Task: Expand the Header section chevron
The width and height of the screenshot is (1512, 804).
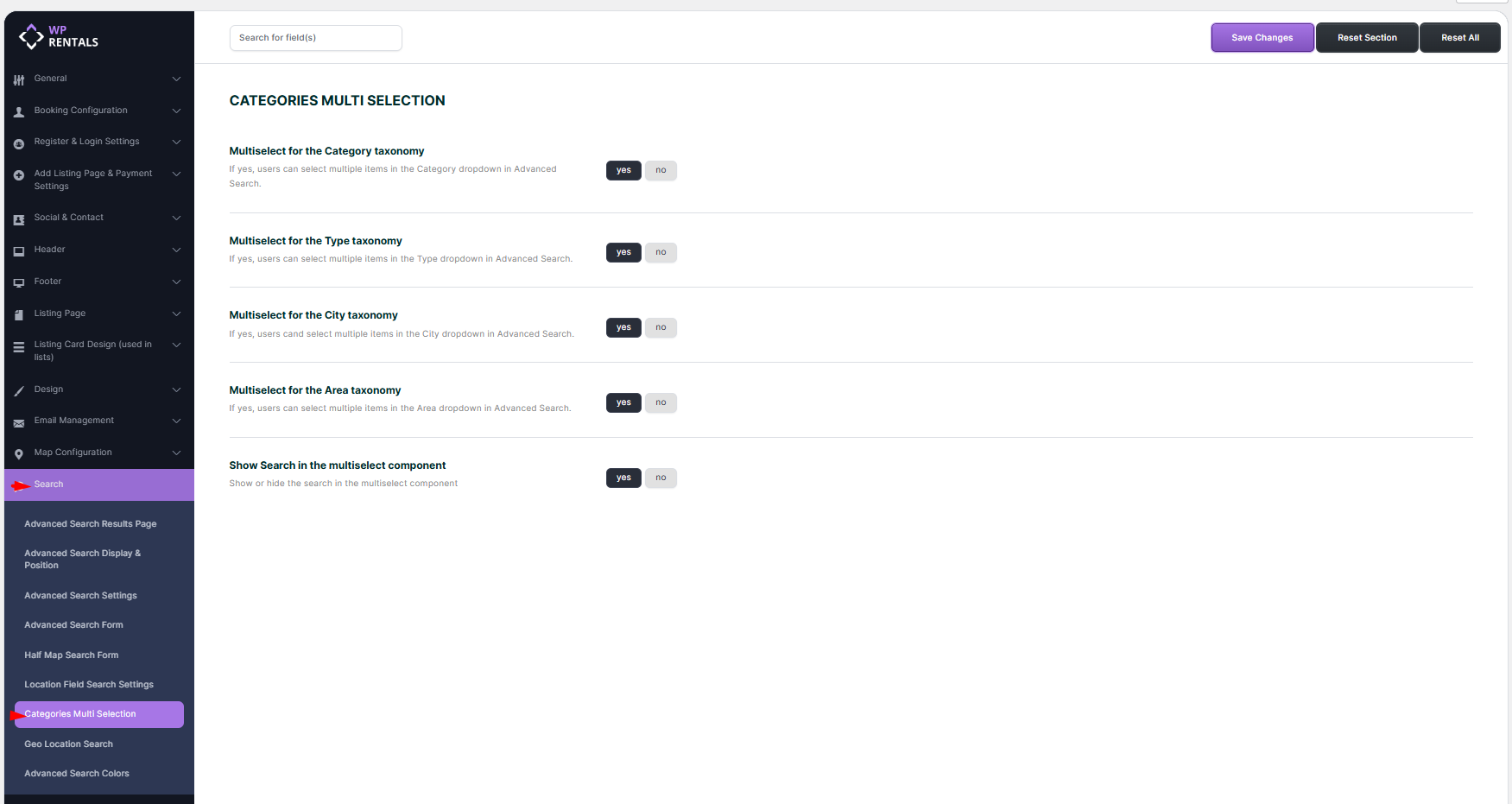Action: coord(176,250)
